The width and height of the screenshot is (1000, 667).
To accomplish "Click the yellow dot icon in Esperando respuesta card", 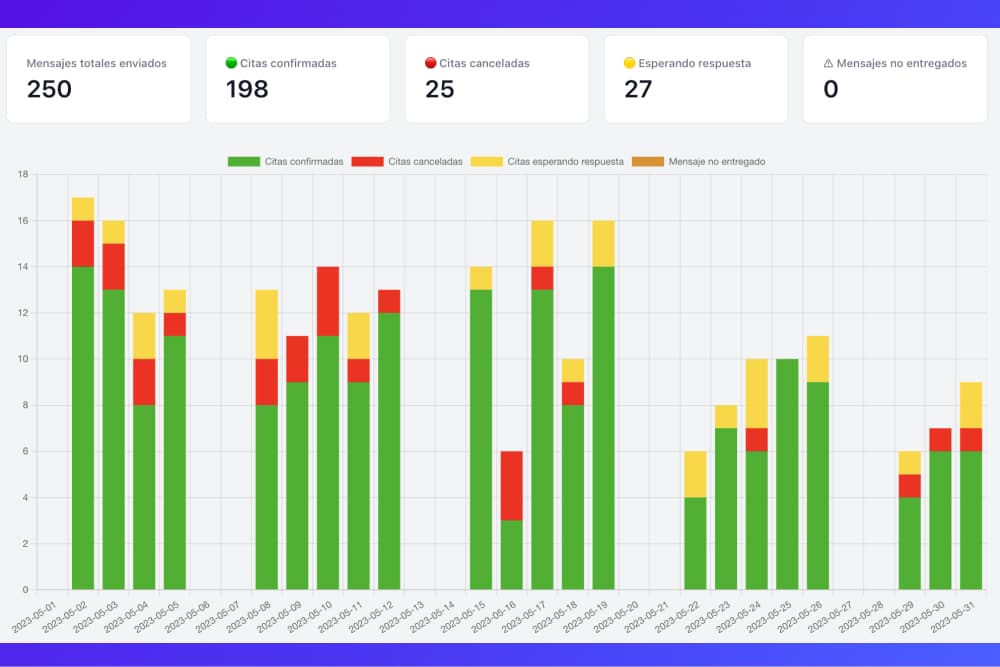I will click(629, 62).
